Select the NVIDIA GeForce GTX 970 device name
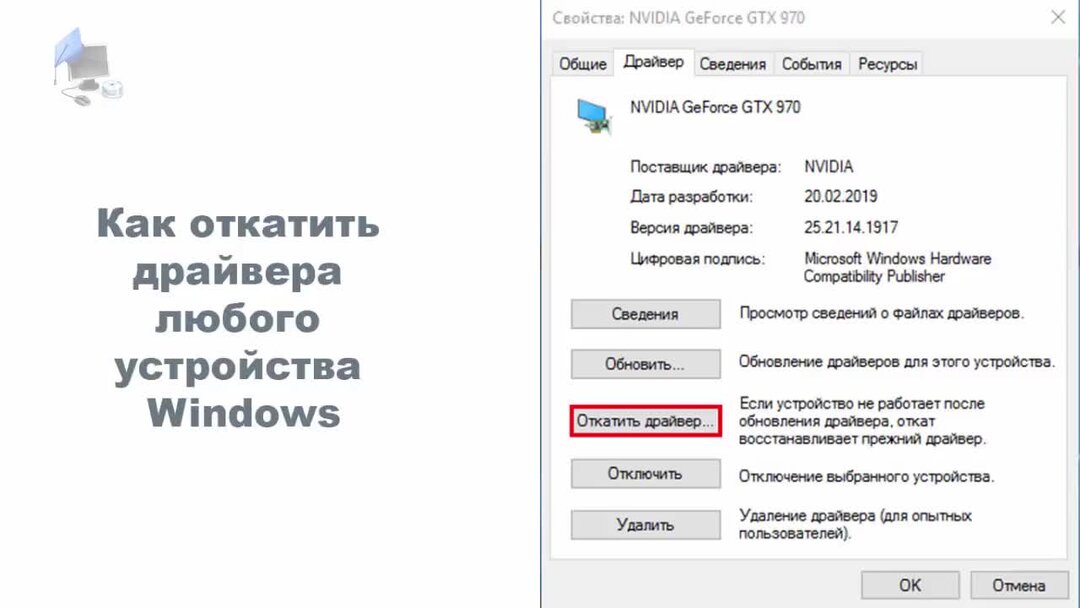Image resolution: width=1080 pixels, height=608 pixels. tap(715, 107)
